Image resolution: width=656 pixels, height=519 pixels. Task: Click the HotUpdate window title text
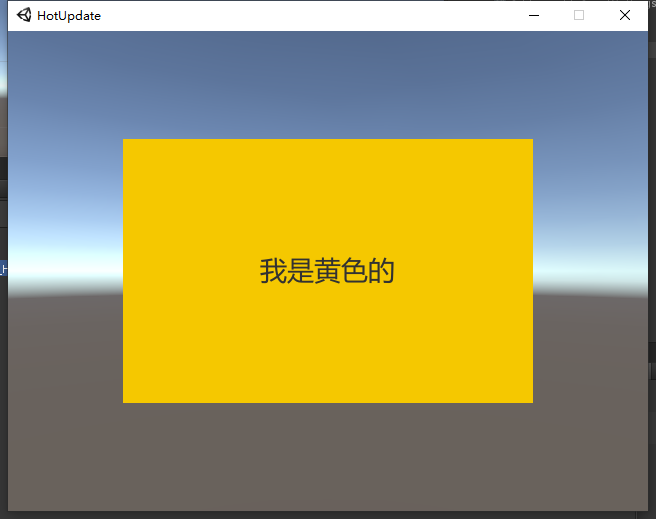[x=69, y=16]
